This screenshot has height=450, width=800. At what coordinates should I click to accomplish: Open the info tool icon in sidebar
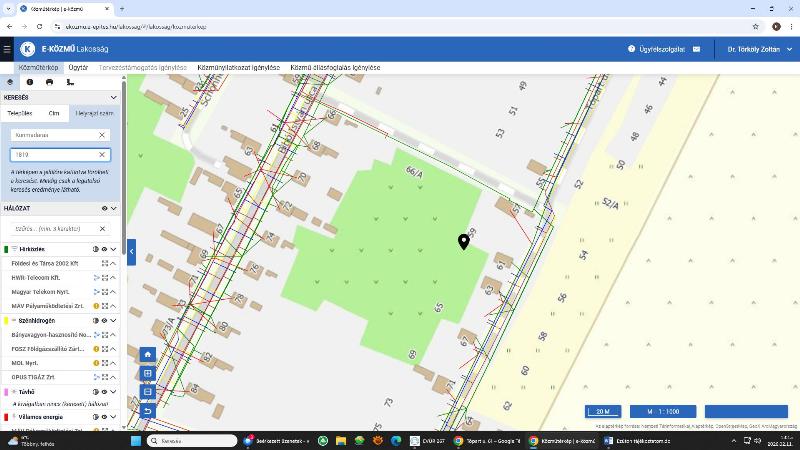[30, 82]
